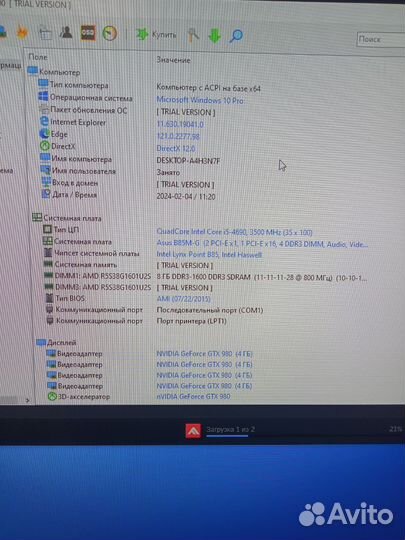This screenshot has width=405, height=540.
Task: Open the first NVIDIA GeForce GTX 980 (4 ГБ) link
Action: (x=204, y=354)
